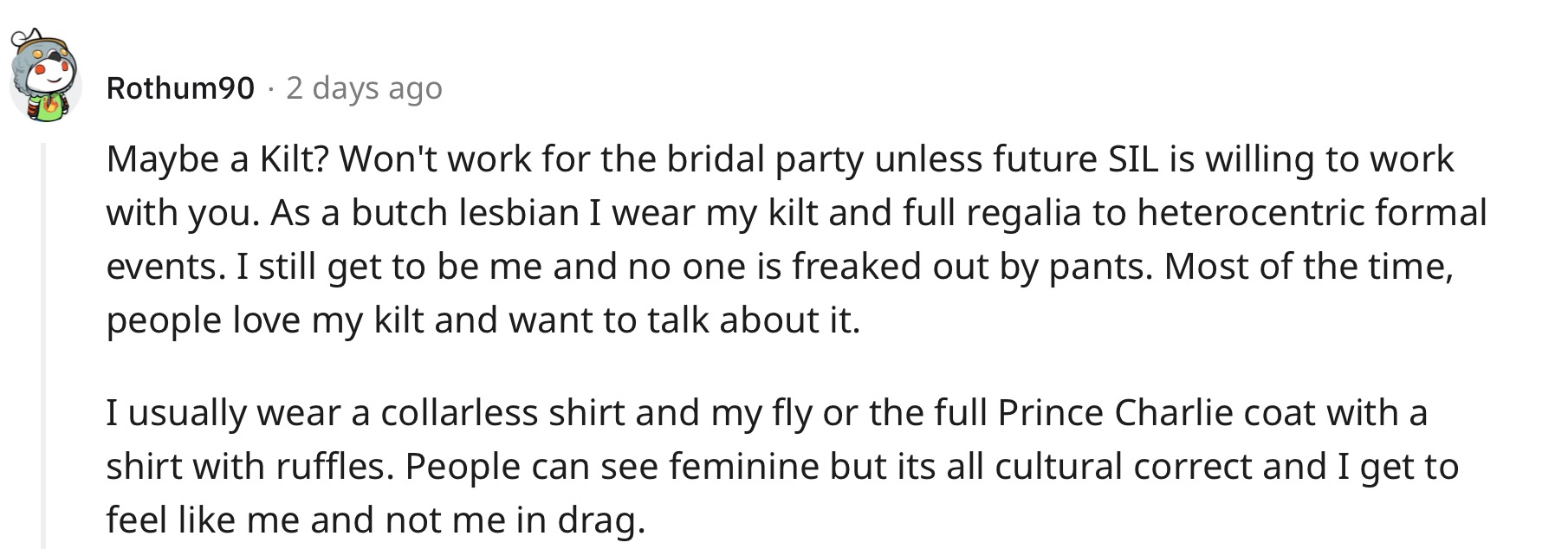Select the abbreviation 'SIL' in the comment
Screen dimensions: 1568x549
click(x=1134, y=159)
